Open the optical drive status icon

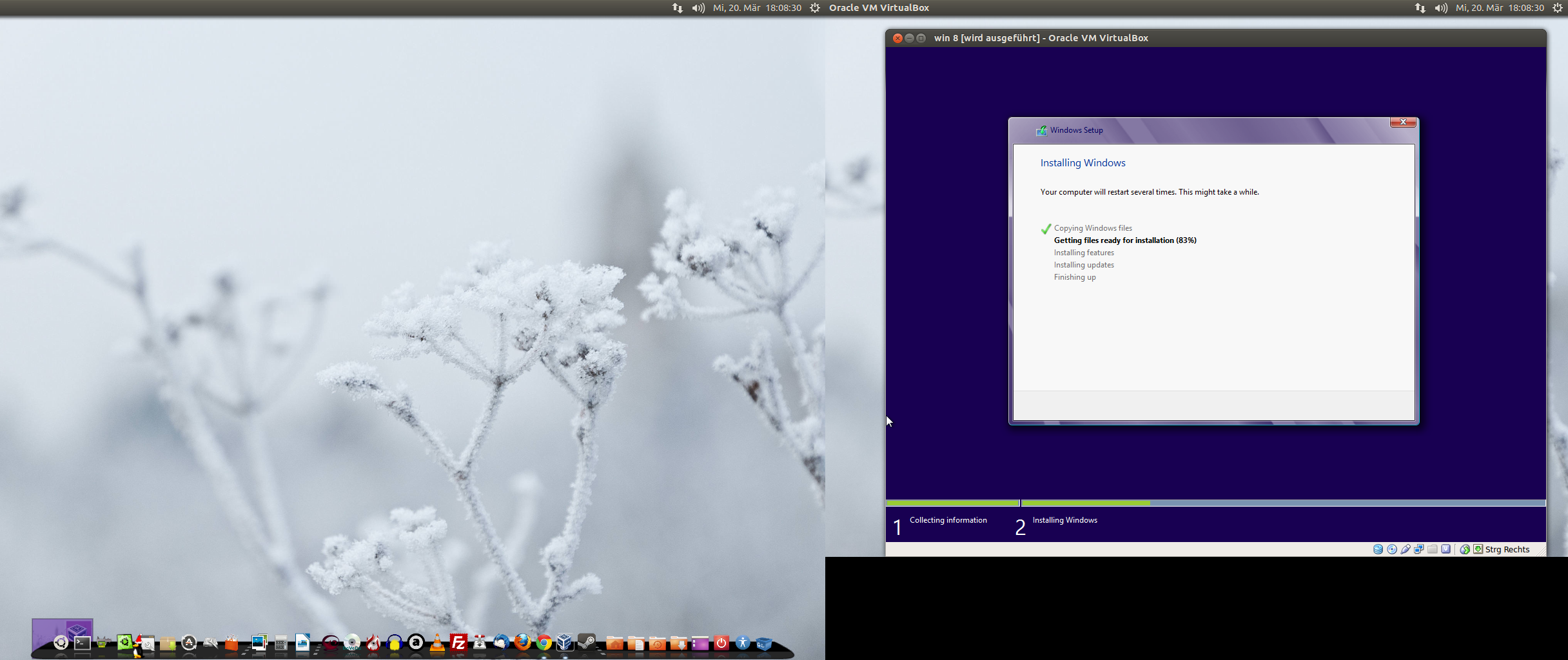(1392, 549)
